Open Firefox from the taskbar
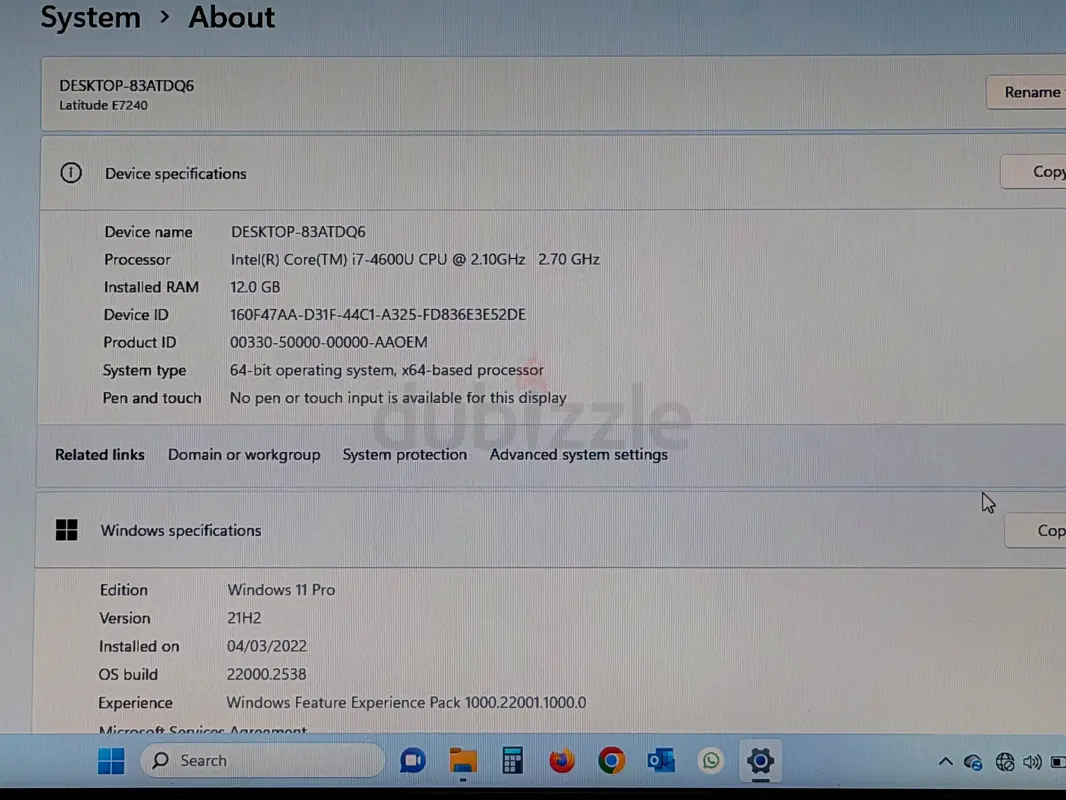Viewport: 1066px width, 800px height. (562, 761)
